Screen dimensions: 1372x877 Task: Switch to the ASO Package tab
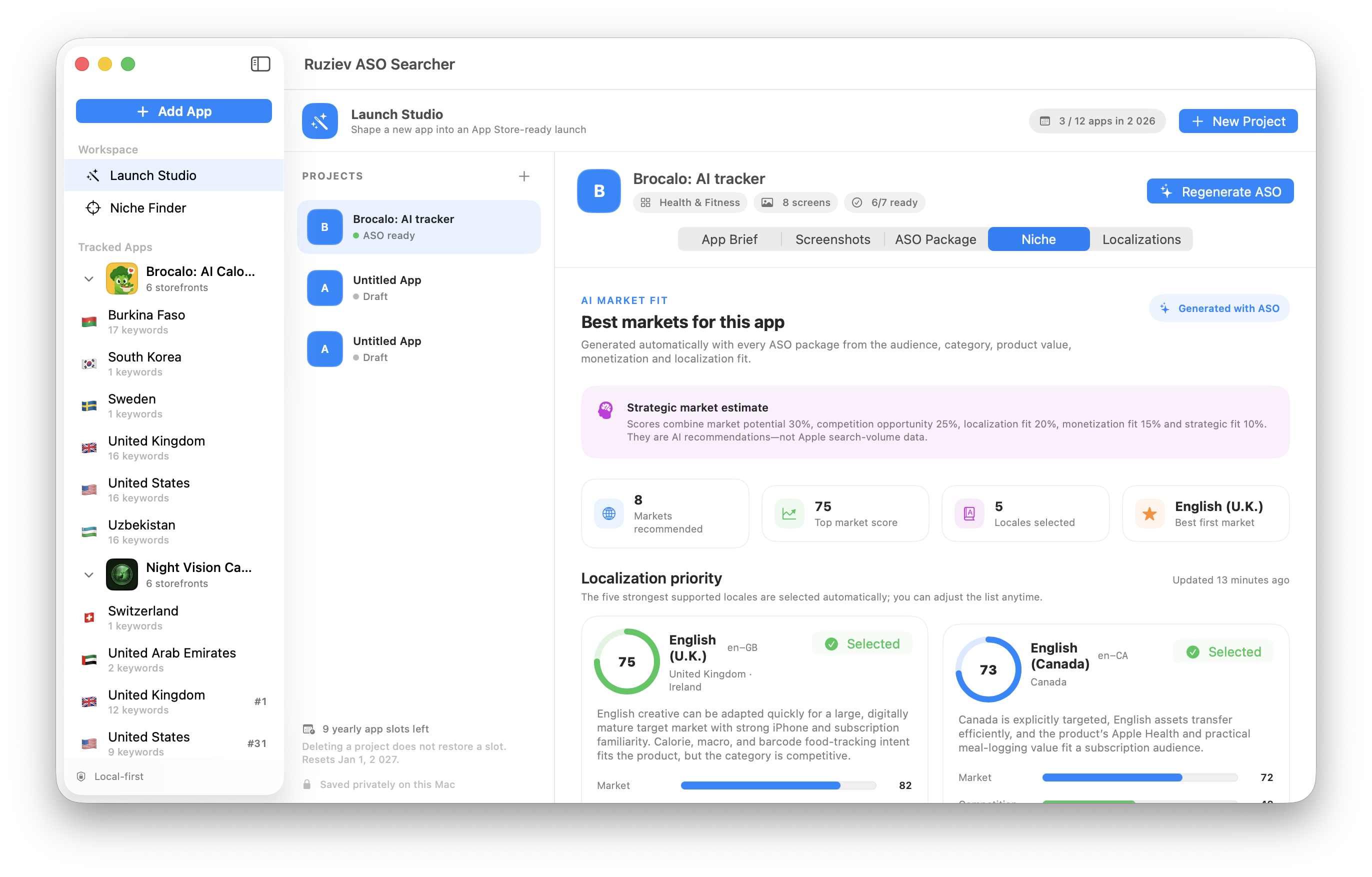[935, 239]
